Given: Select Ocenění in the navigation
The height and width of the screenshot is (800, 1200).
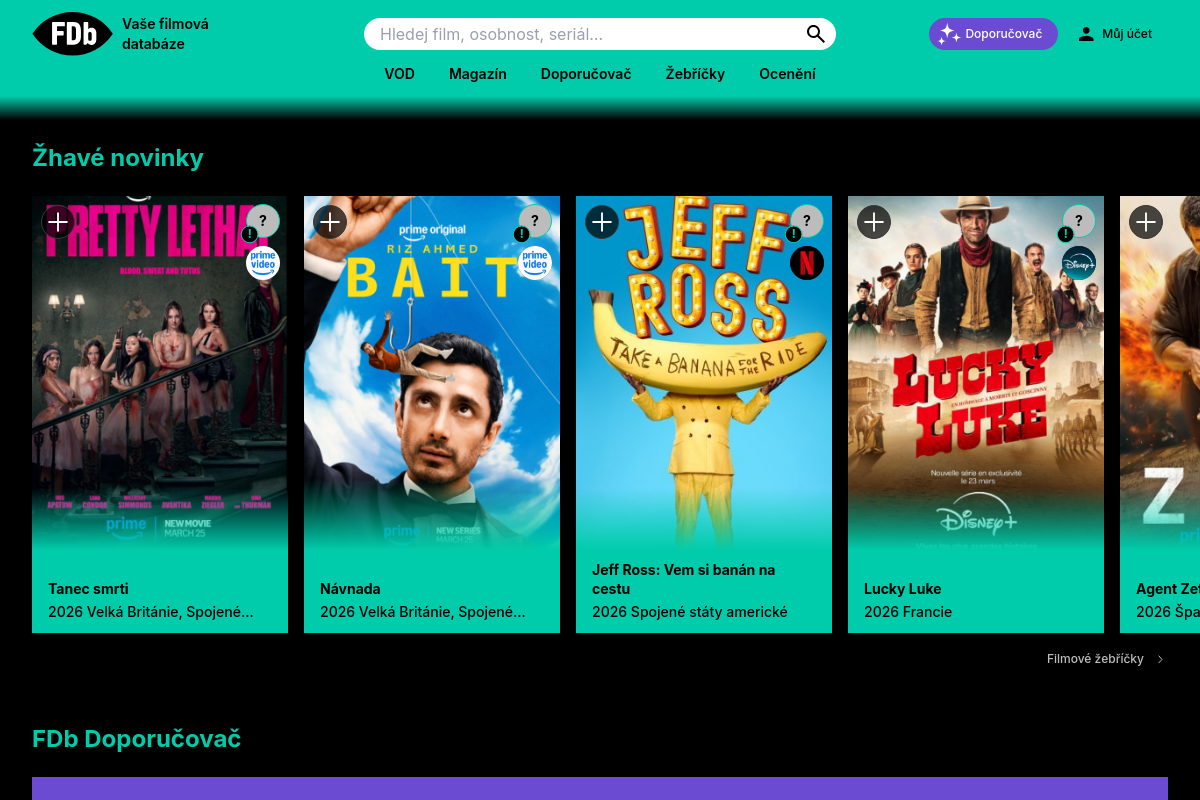Looking at the screenshot, I should coord(787,74).
